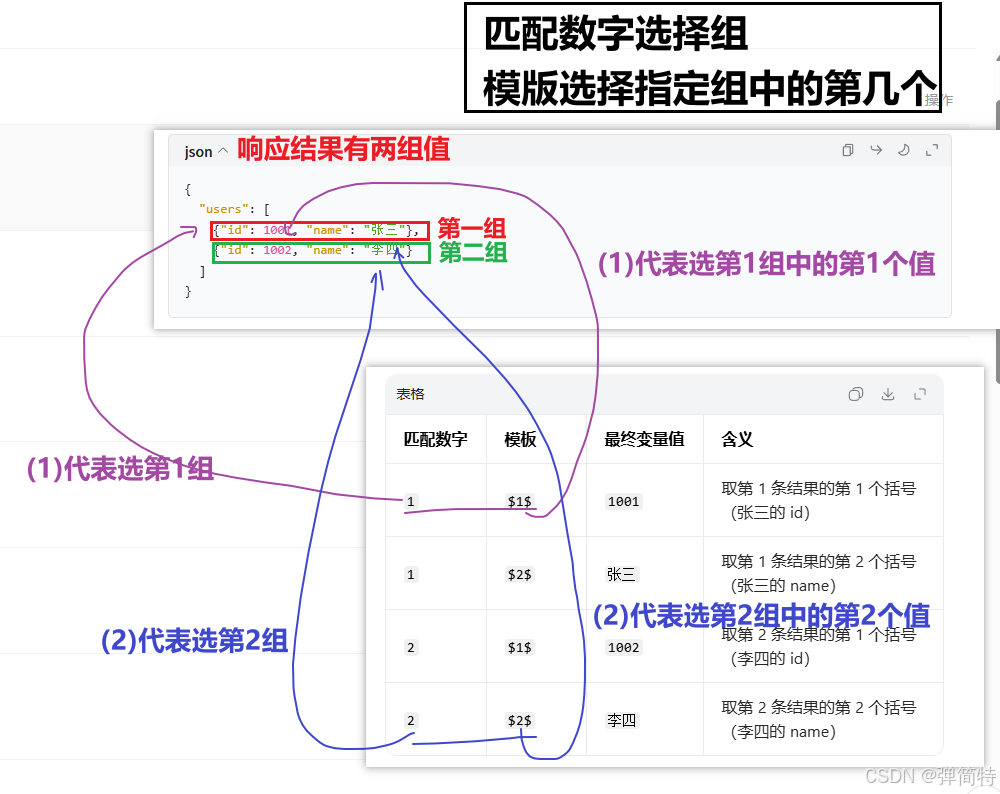The image size is (1000, 794).
Task: Click the duplicate icon above the table
Action: coord(856,394)
